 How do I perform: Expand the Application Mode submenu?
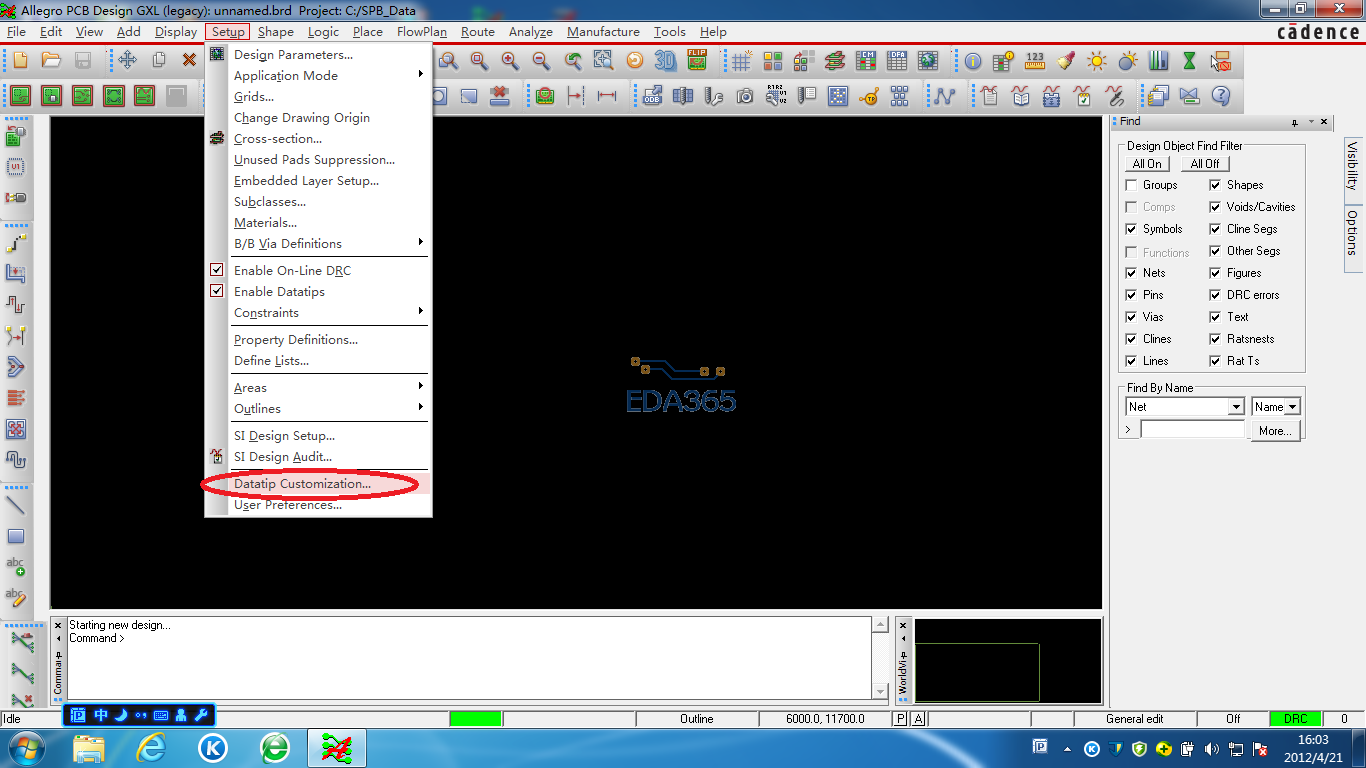coord(318,75)
